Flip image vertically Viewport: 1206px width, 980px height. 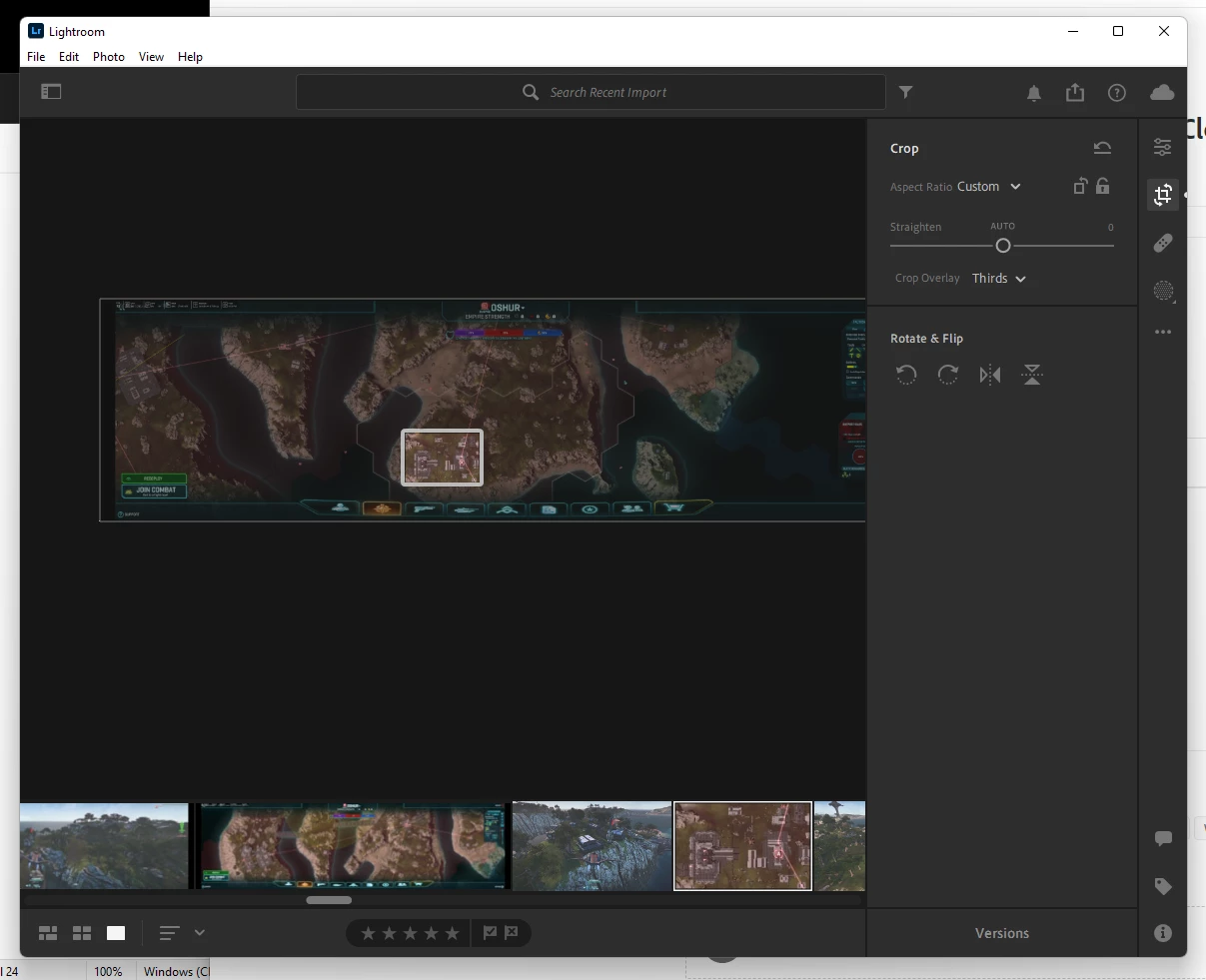click(x=1032, y=375)
